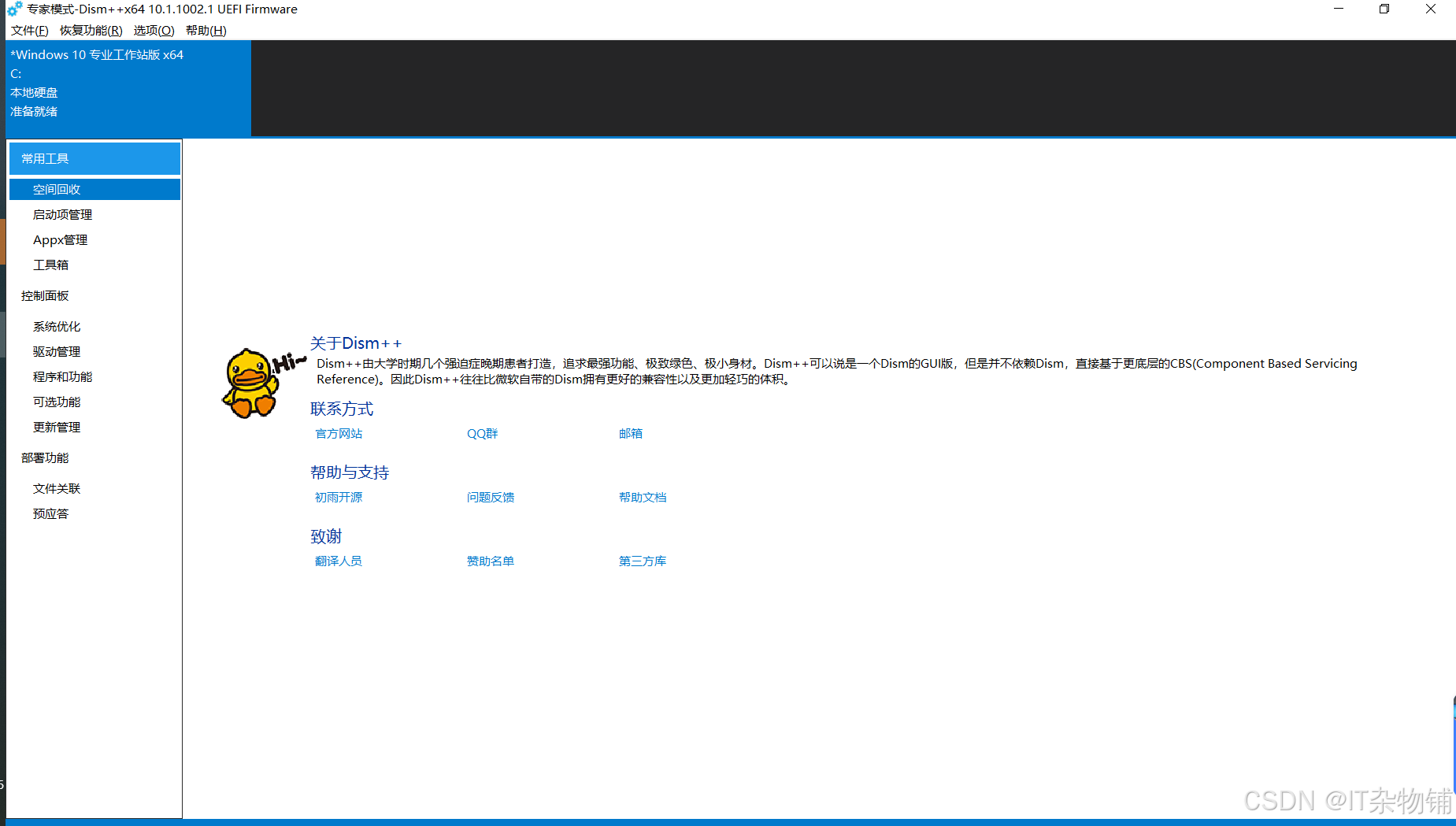The height and width of the screenshot is (826, 1456).
Task: Open 更新管理 in sidebar
Action: point(94,427)
